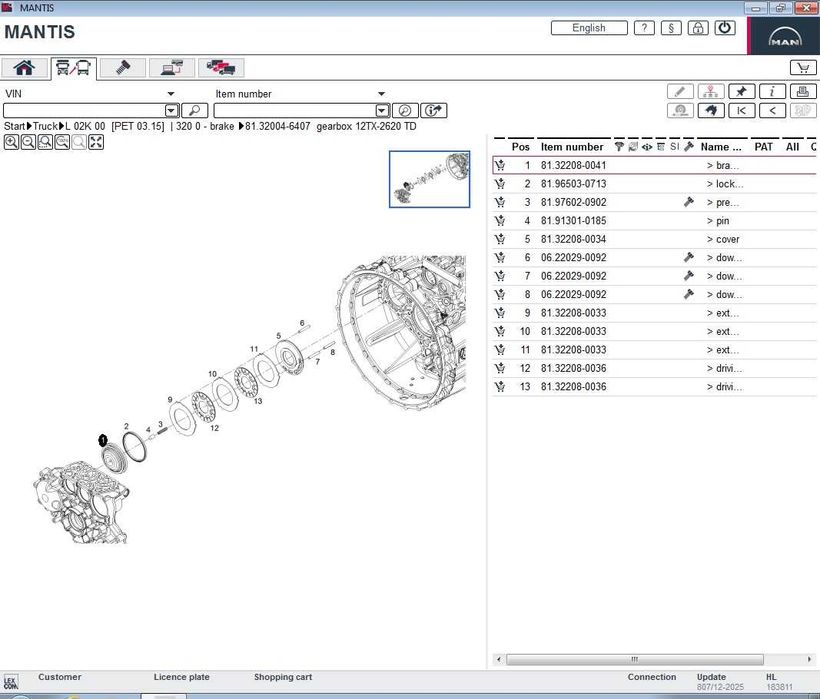The height and width of the screenshot is (699, 820).
Task: Add item 81.32208-0041 to cart
Action: [500, 165]
